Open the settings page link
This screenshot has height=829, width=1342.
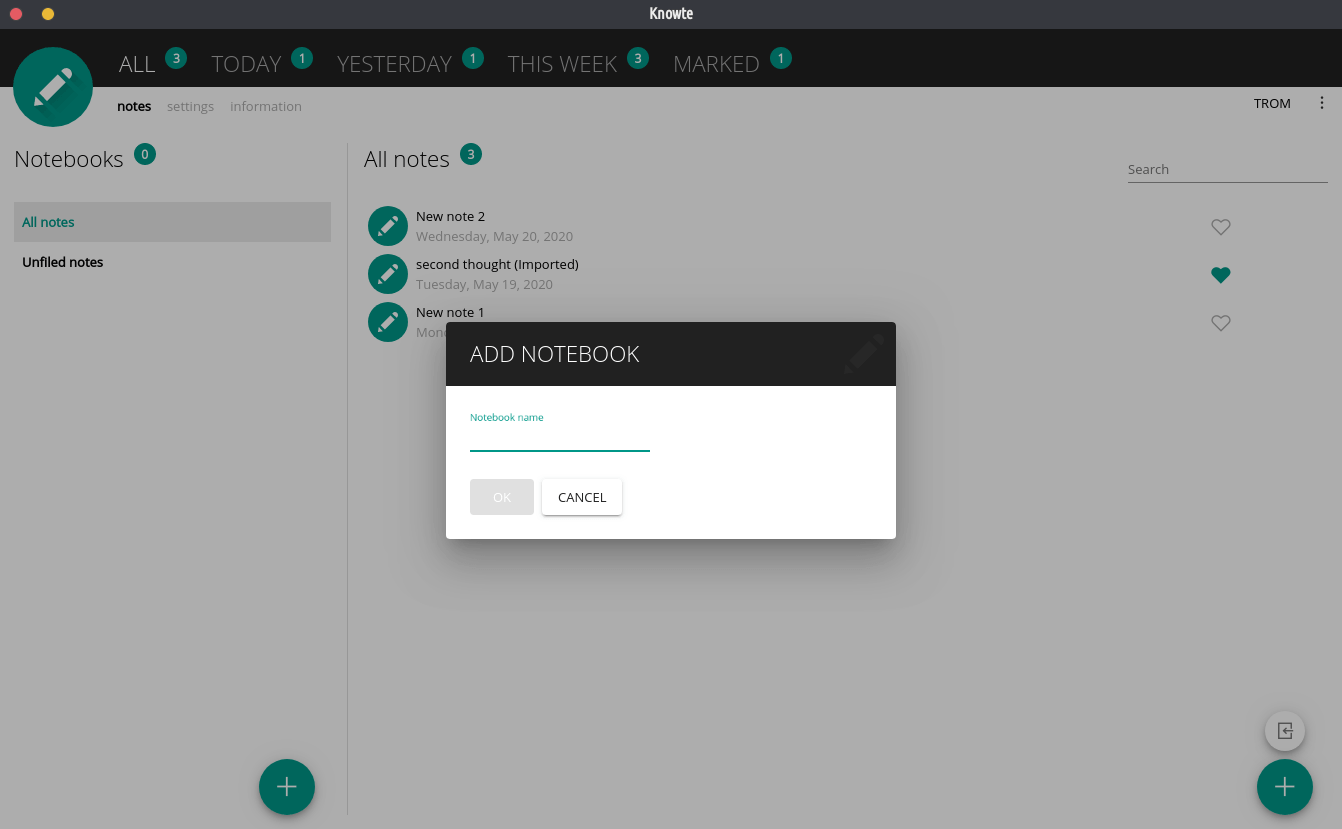[x=190, y=107]
